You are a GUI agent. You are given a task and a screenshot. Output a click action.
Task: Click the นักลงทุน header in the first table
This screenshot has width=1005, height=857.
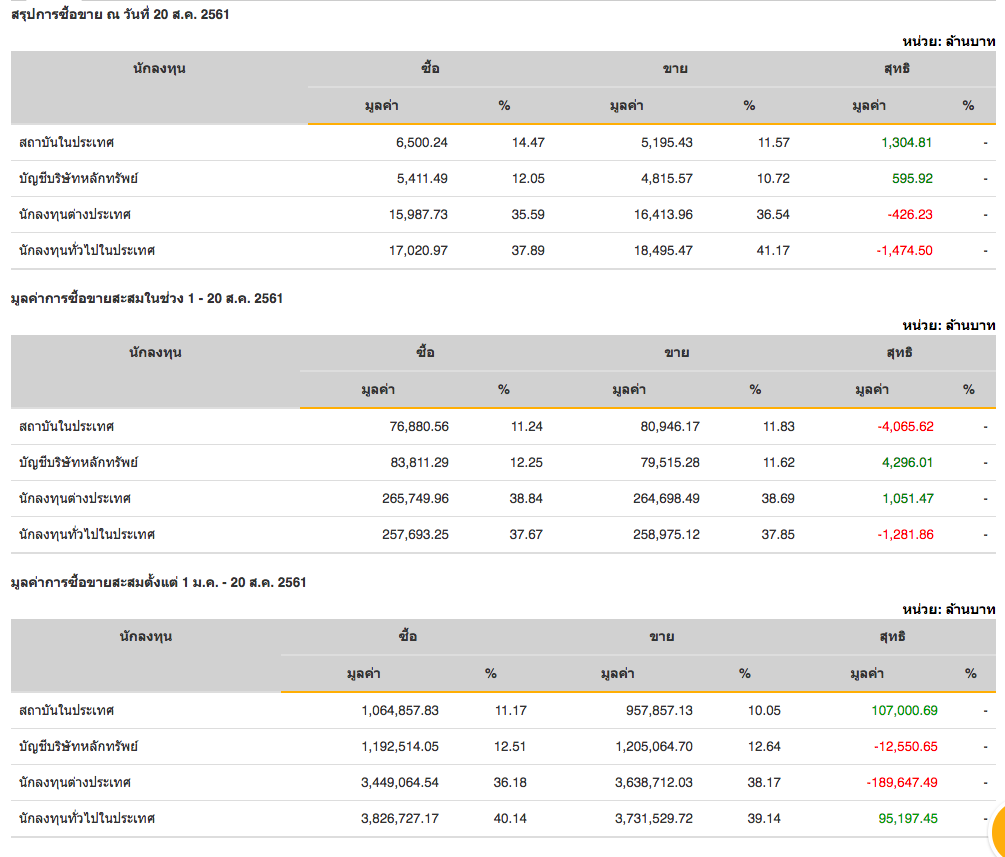159,69
